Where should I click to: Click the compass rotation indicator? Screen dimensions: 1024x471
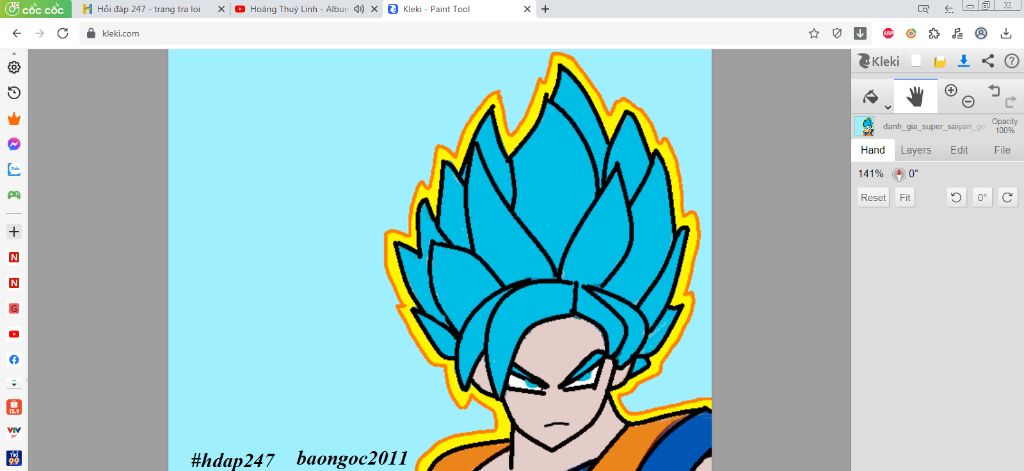pos(899,174)
